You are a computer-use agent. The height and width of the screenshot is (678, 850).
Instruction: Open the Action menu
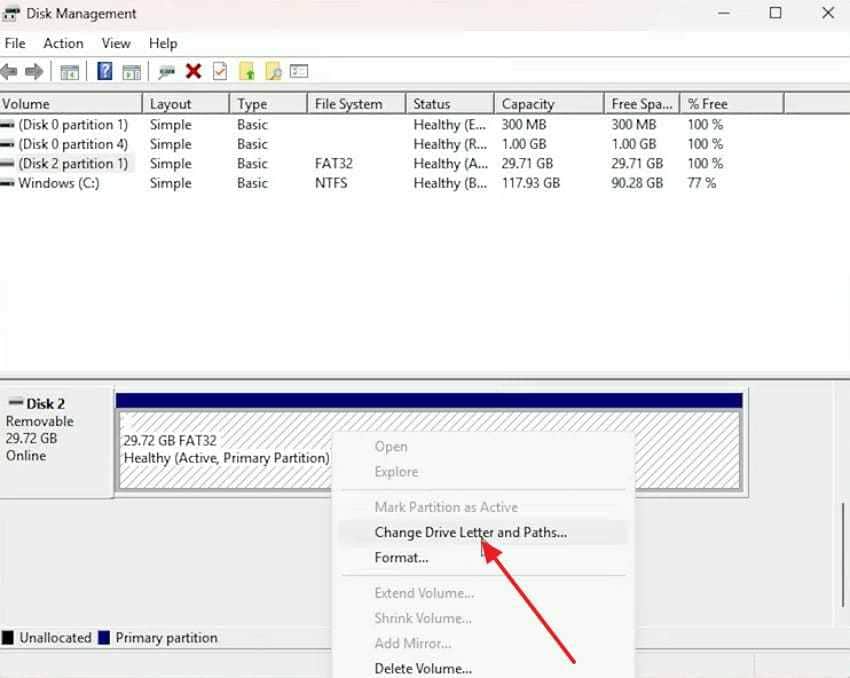point(63,43)
